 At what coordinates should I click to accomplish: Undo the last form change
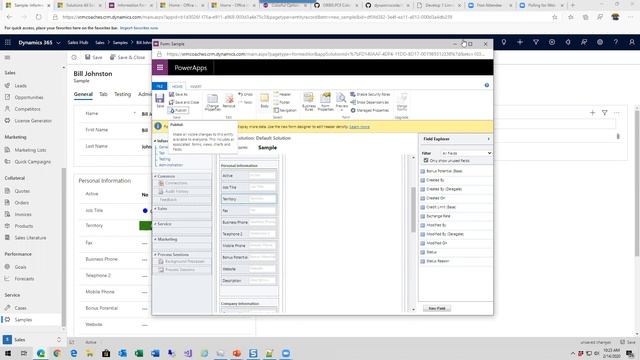pos(245,94)
